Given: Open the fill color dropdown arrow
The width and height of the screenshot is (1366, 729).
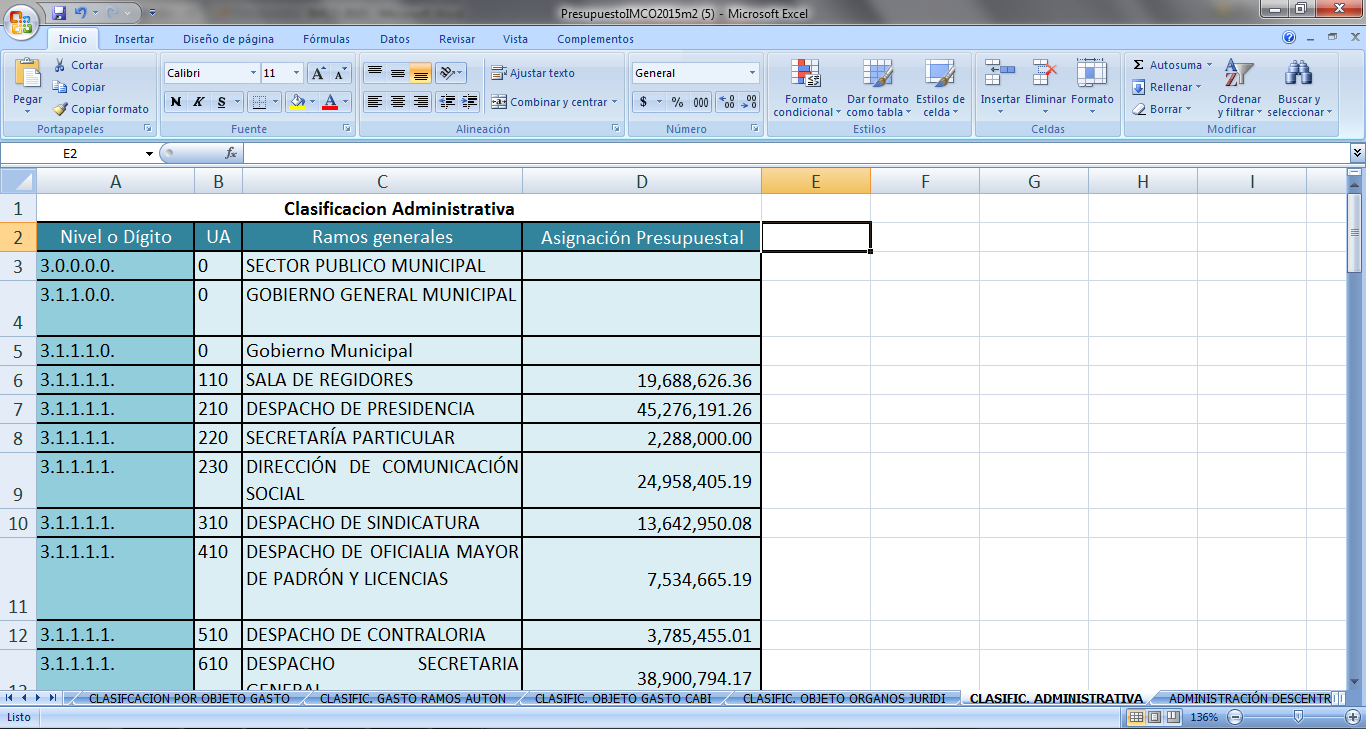Looking at the screenshot, I should [x=312, y=102].
